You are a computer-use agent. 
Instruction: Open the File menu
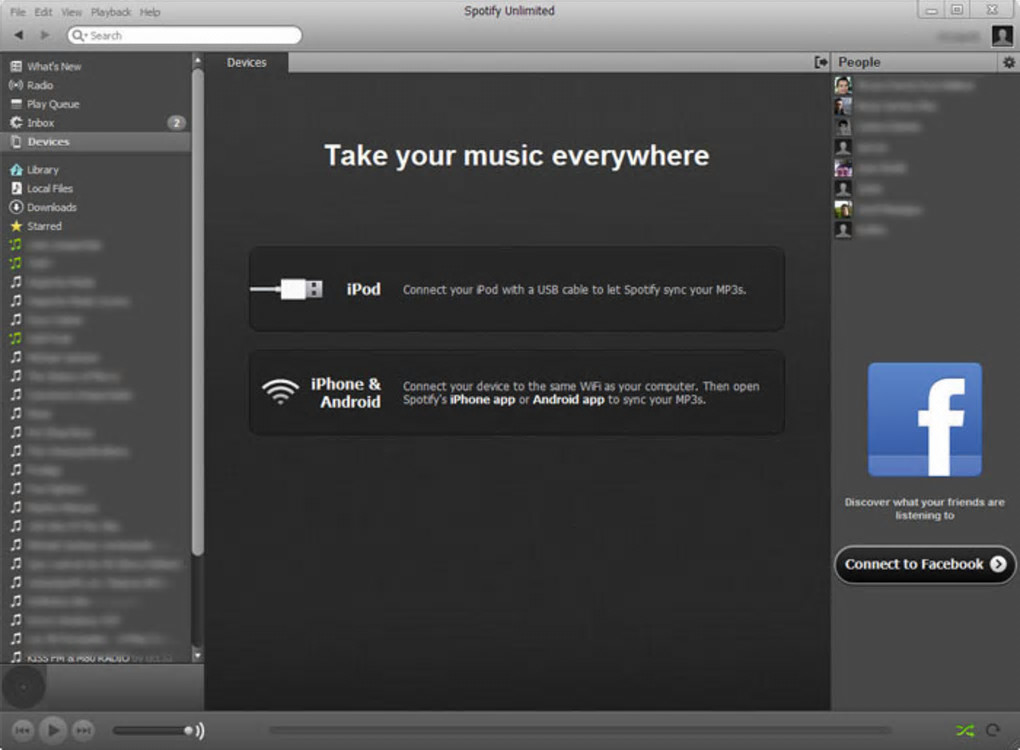[x=18, y=12]
